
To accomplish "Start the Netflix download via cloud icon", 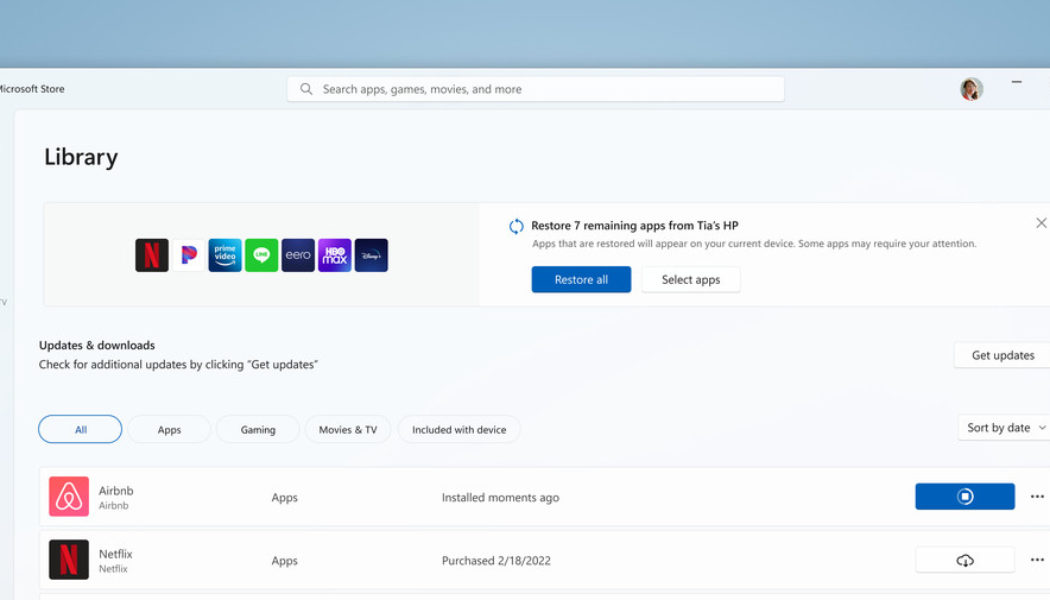I will point(964,559).
